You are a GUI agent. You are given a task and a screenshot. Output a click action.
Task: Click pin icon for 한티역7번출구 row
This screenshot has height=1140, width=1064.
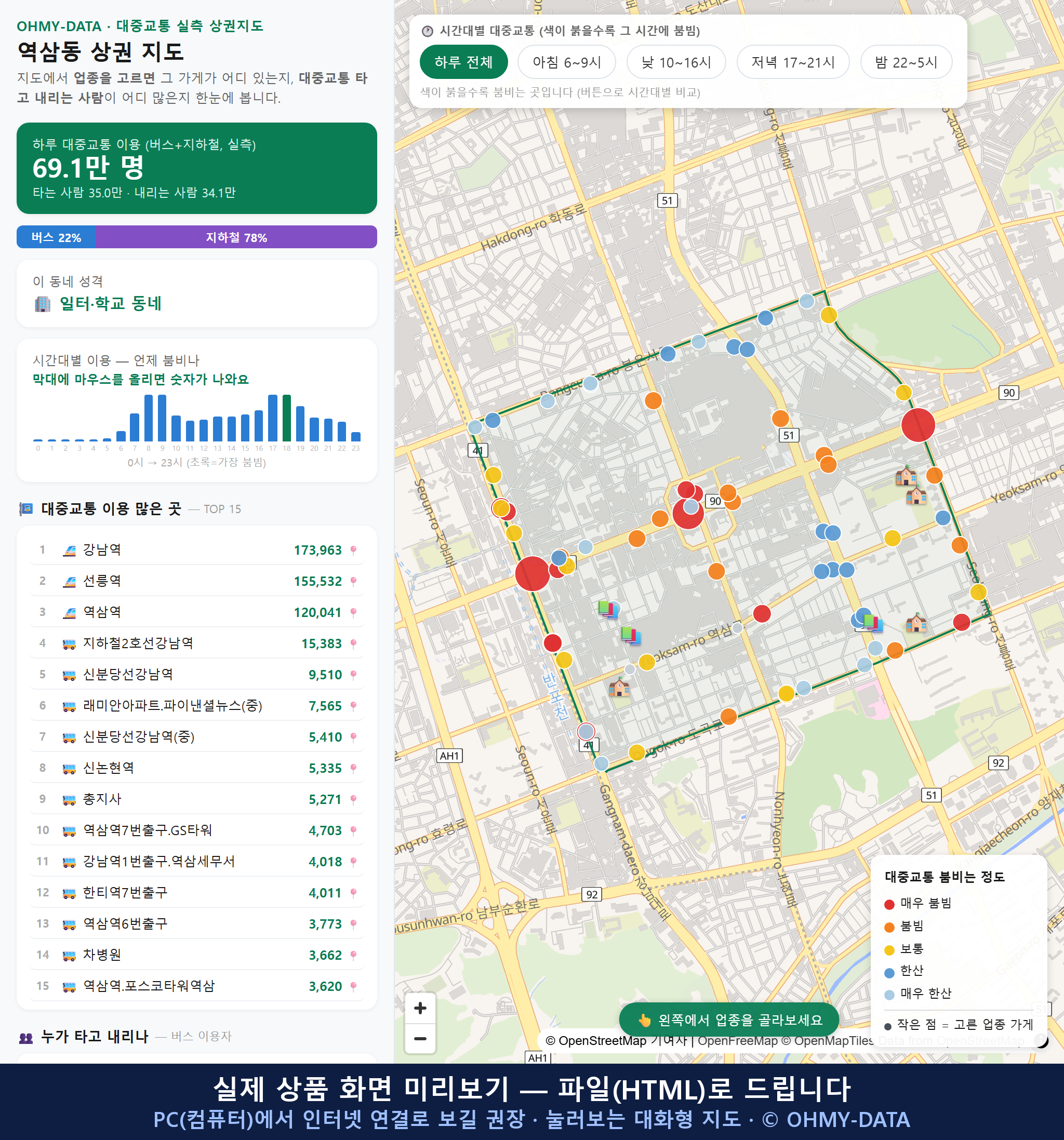click(353, 893)
